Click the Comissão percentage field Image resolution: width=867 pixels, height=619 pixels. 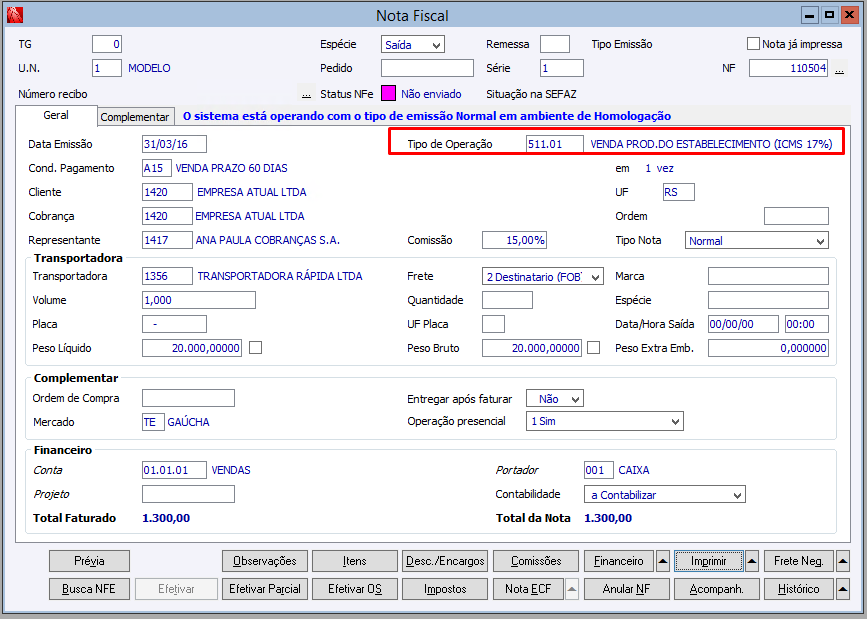point(514,240)
